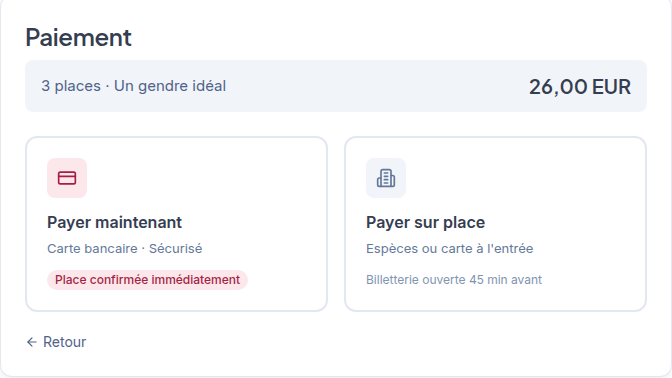Select the Payer maintenant option

click(x=177, y=224)
